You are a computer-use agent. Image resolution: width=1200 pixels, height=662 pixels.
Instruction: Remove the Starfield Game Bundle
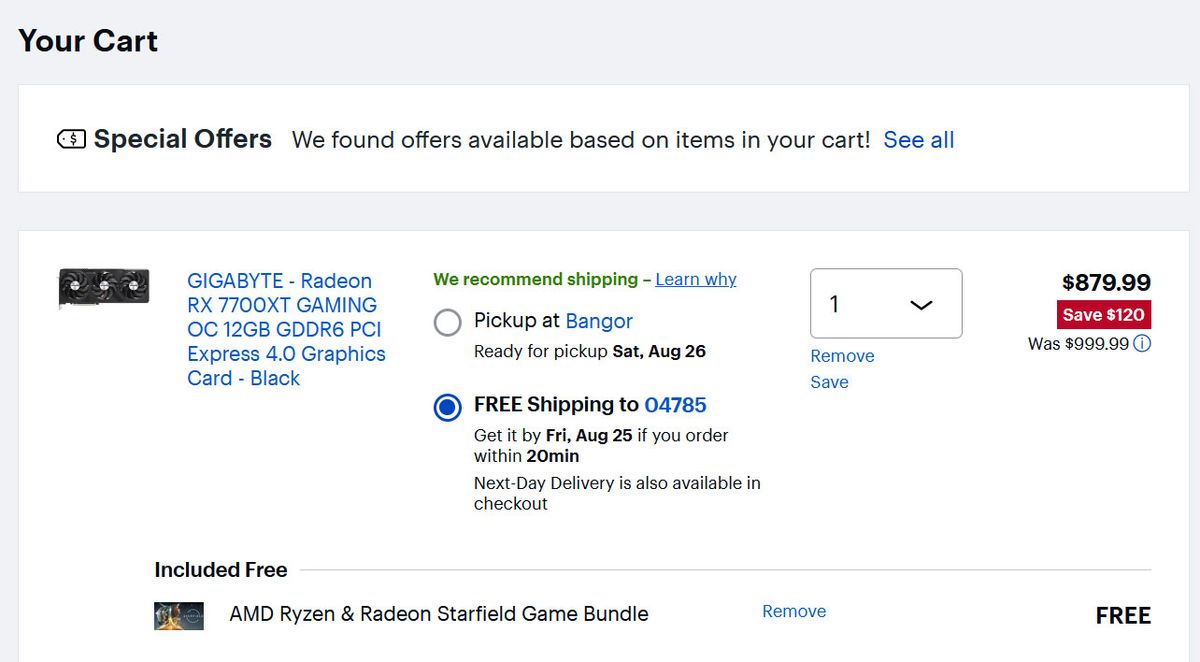(x=794, y=611)
